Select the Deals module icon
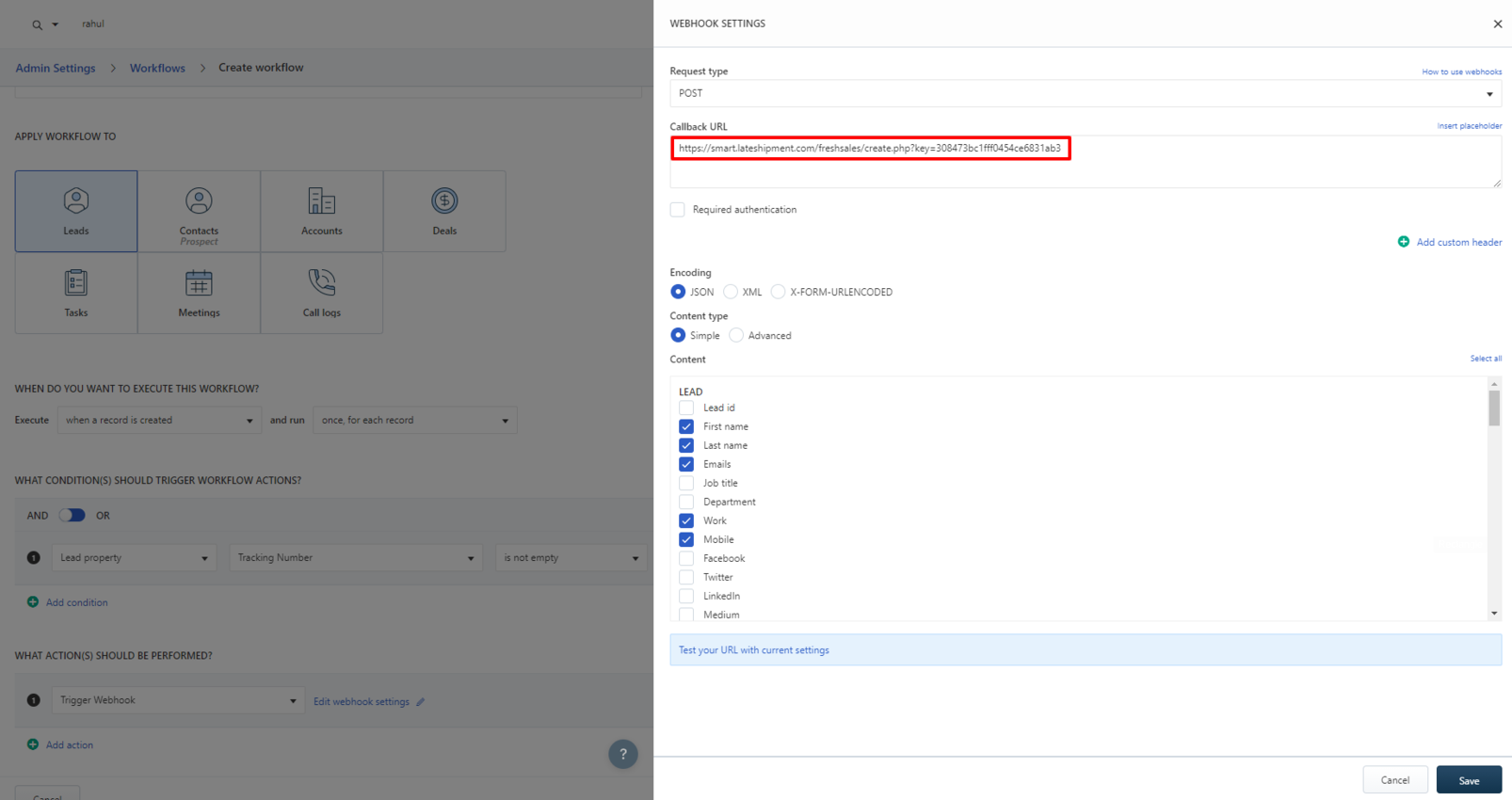 [x=444, y=200]
